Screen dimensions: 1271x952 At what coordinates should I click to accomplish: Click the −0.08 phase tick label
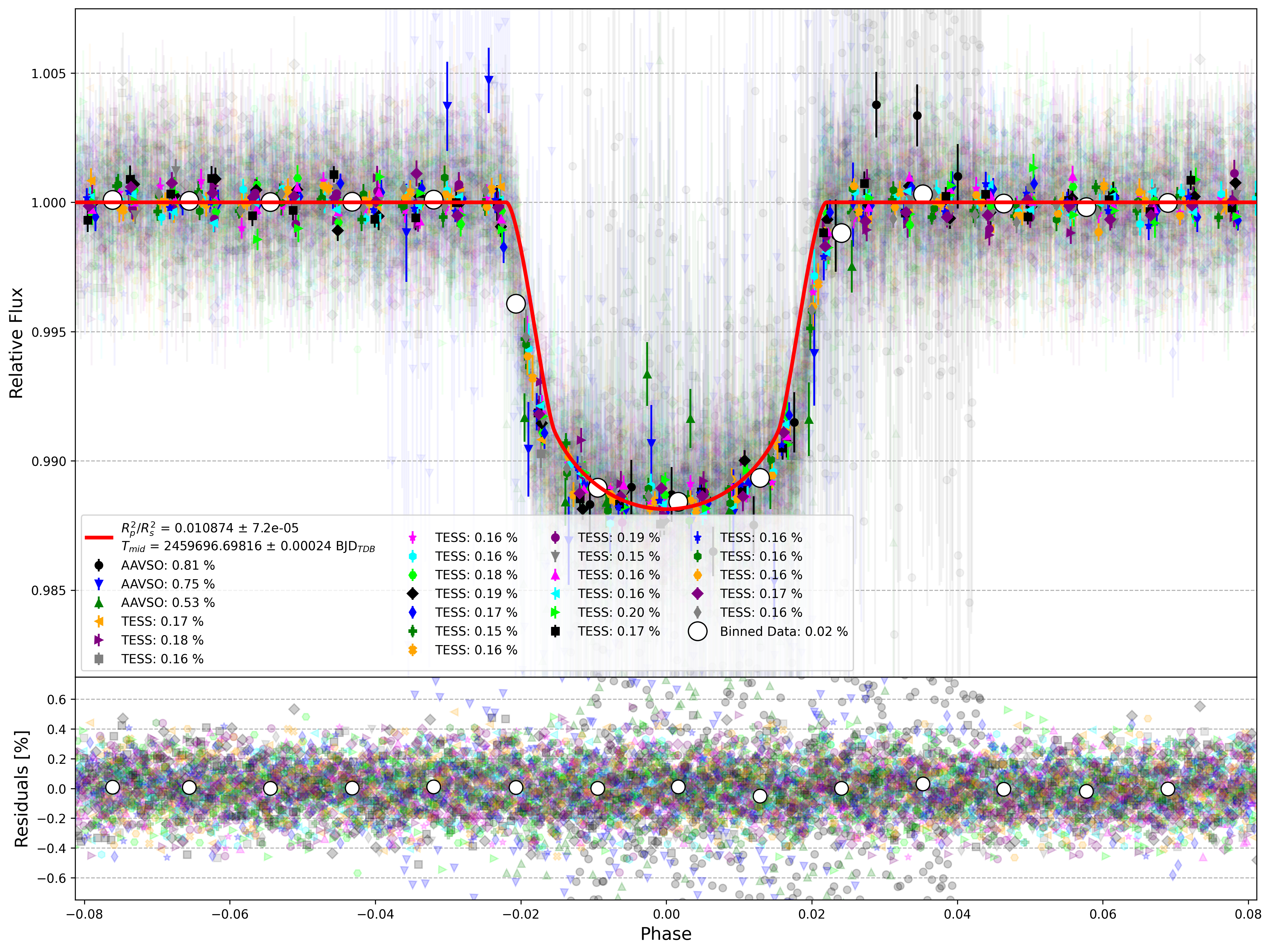(x=84, y=914)
